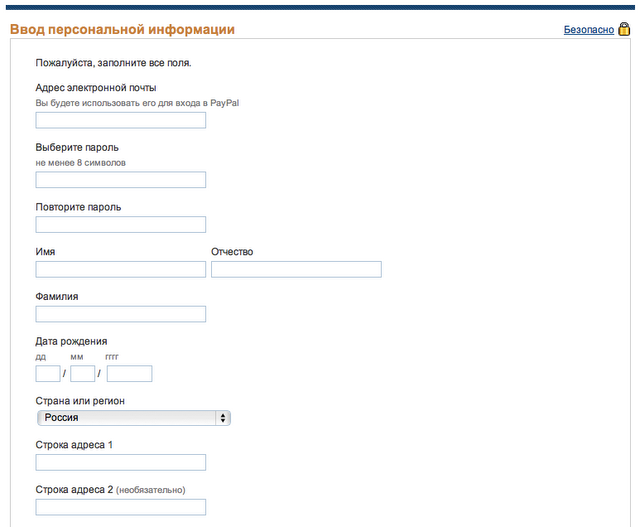Image resolution: width=640 pixels, height=527 pixels.
Task: Focus the "Фамилия" last name field
Action: (121, 314)
